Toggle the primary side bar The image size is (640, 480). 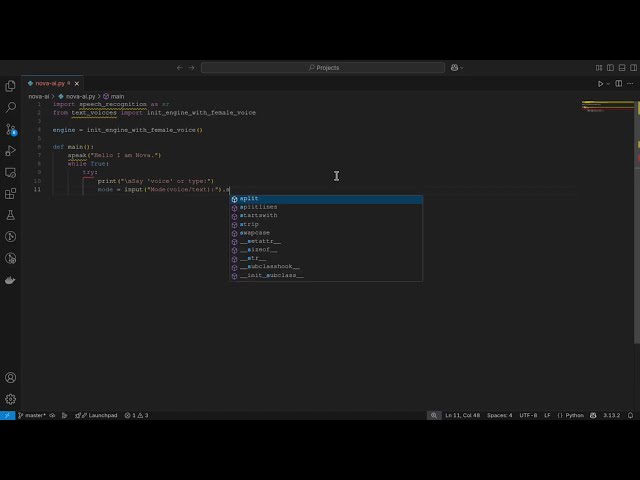click(x=610, y=68)
